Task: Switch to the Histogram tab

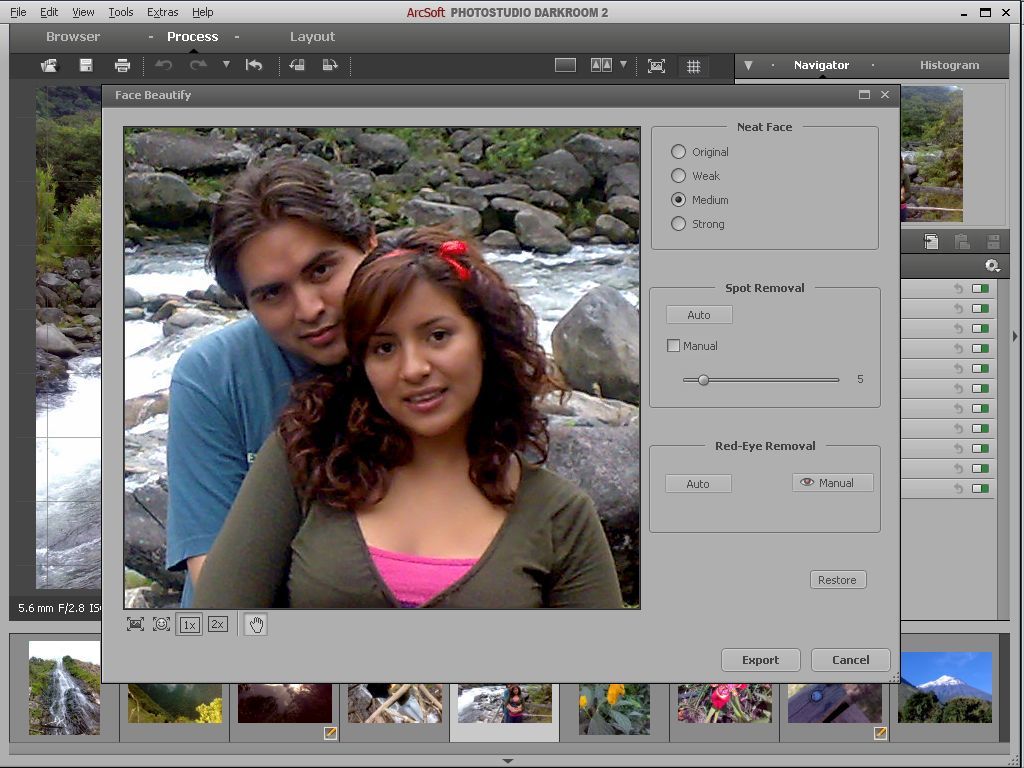Action: pyautogui.click(x=949, y=65)
